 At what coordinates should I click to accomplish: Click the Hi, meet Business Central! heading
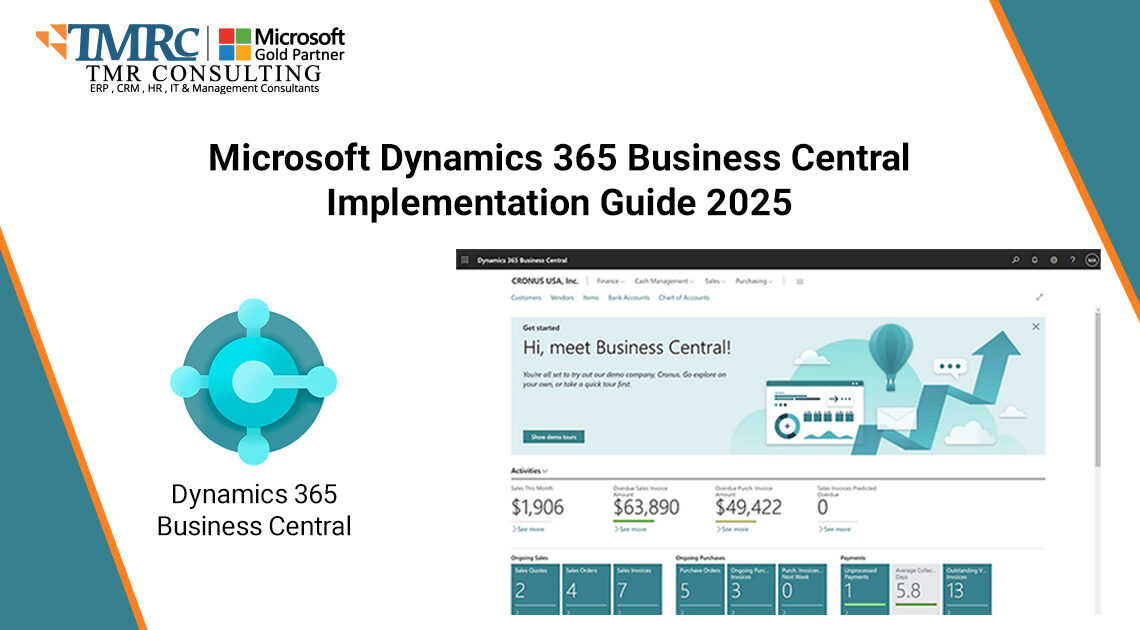point(627,347)
